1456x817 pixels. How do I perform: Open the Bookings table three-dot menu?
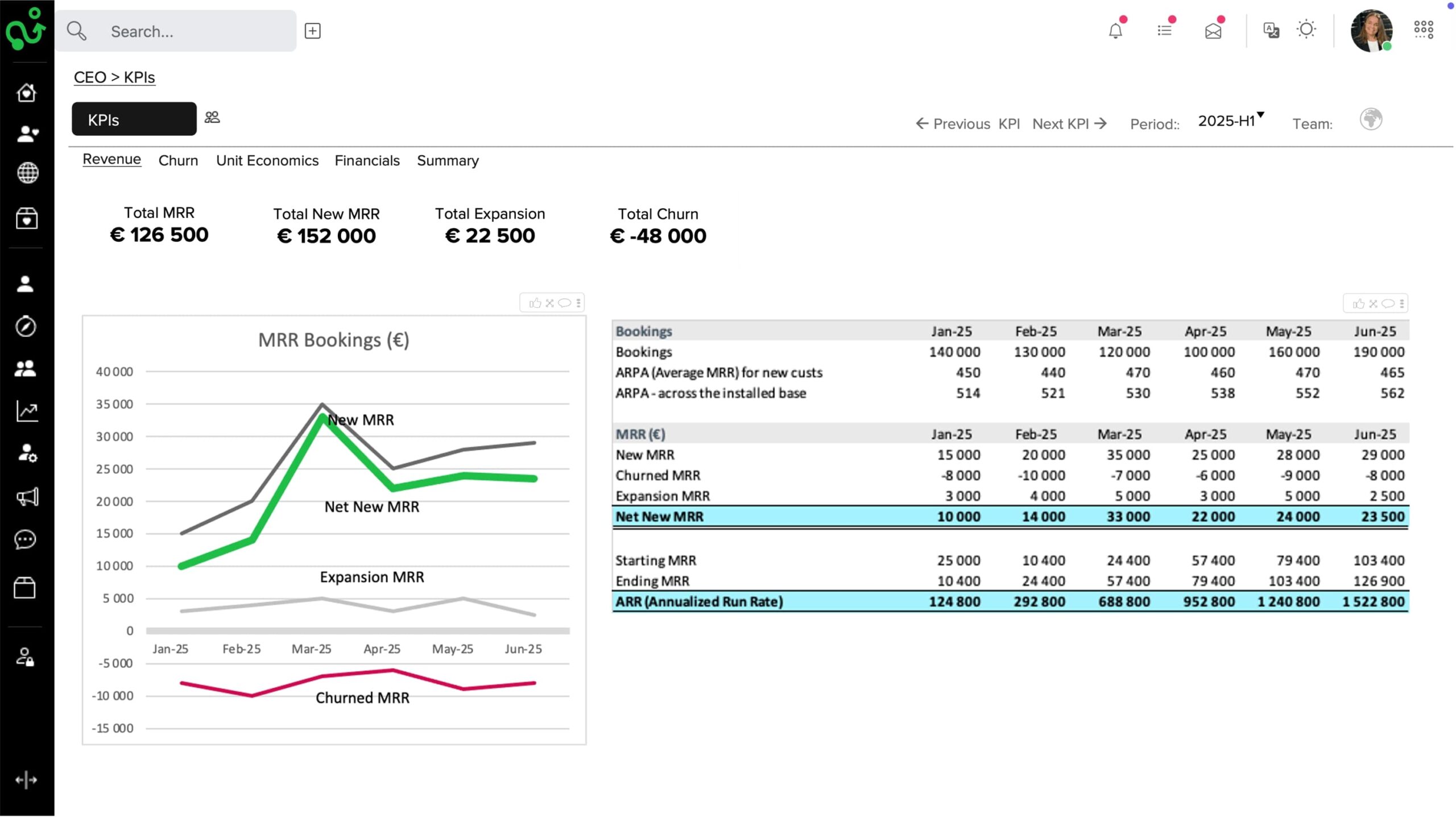click(x=1402, y=304)
